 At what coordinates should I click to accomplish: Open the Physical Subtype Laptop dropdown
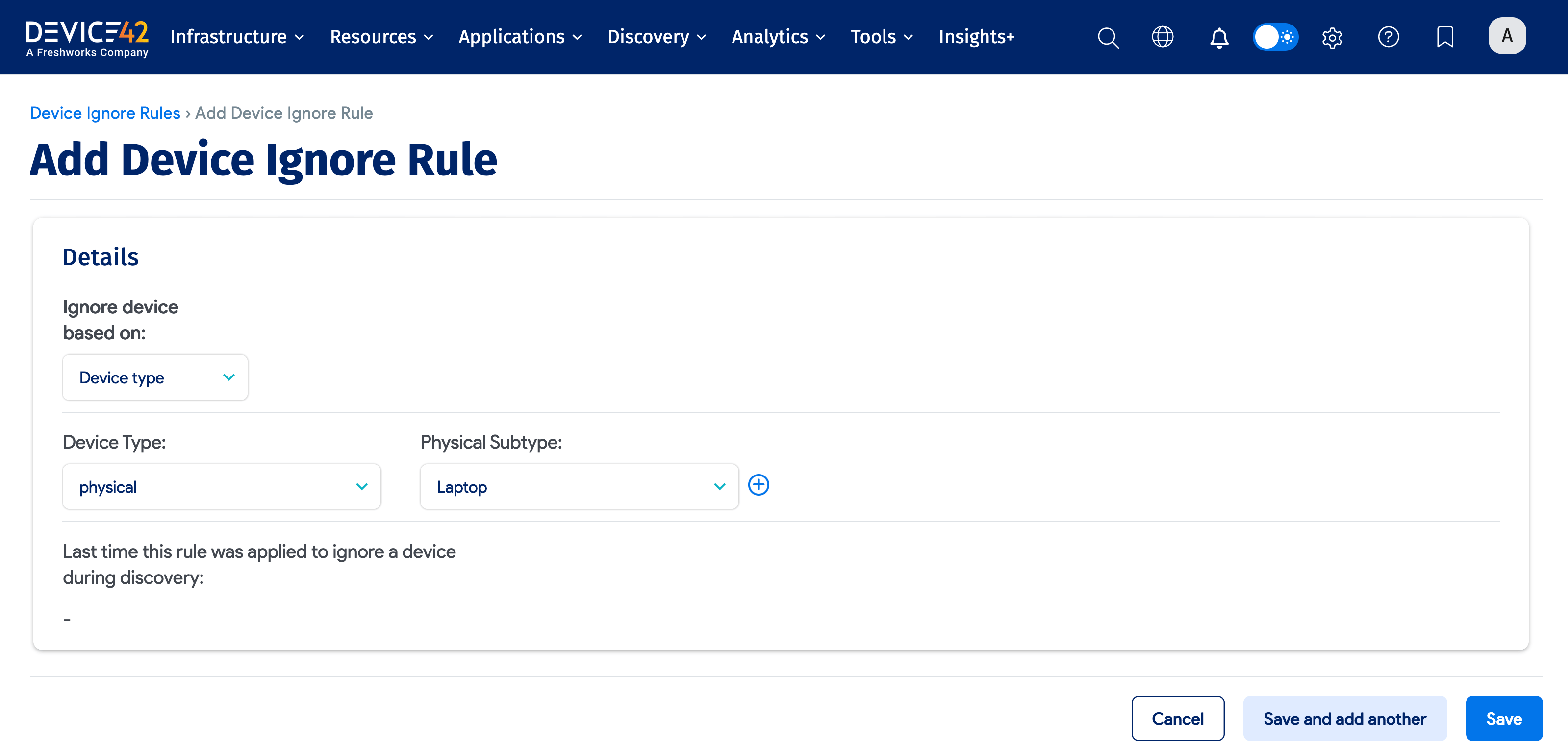pyautogui.click(x=579, y=486)
